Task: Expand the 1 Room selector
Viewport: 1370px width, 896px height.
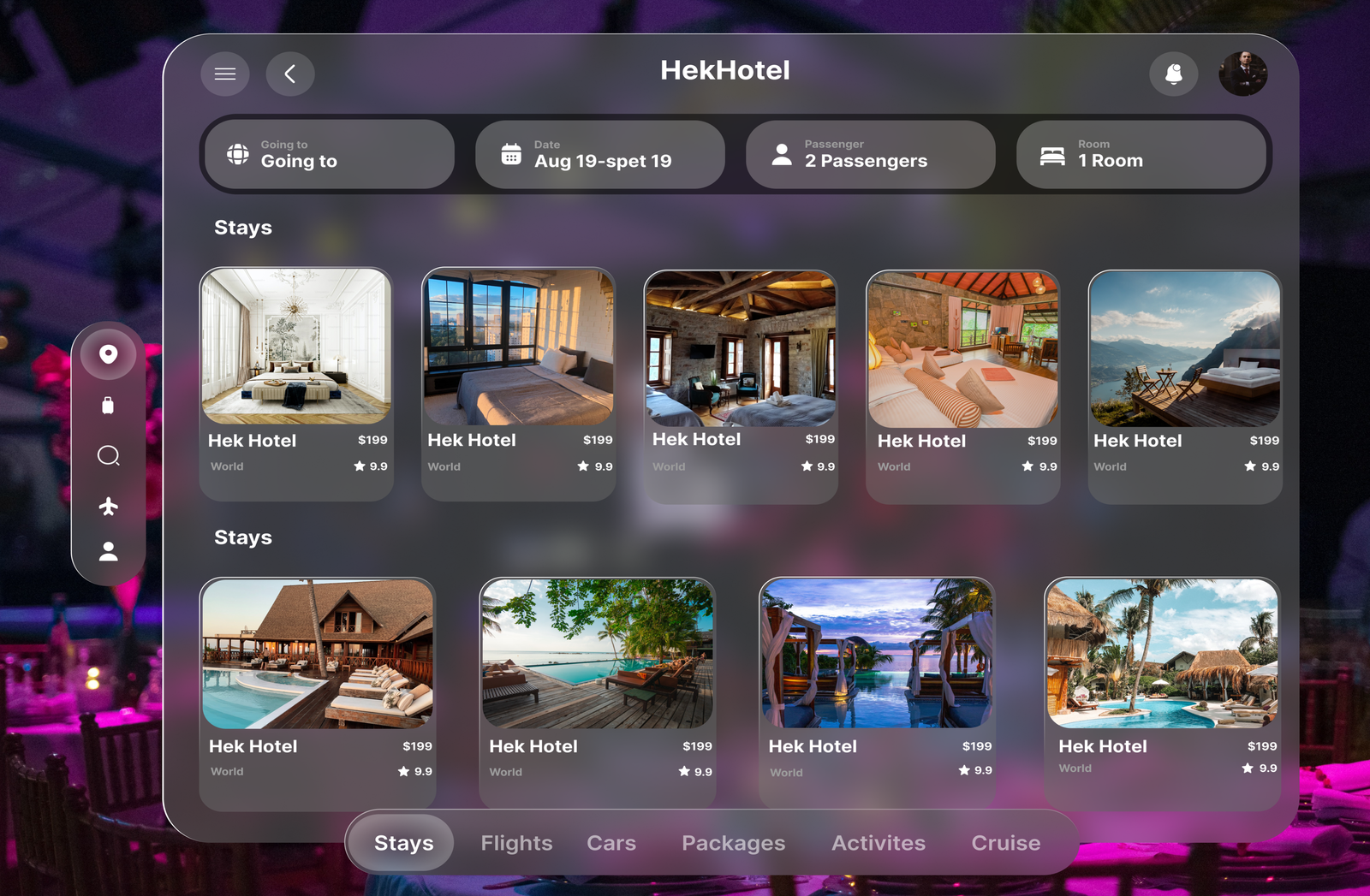Action: tap(1141, 154)
